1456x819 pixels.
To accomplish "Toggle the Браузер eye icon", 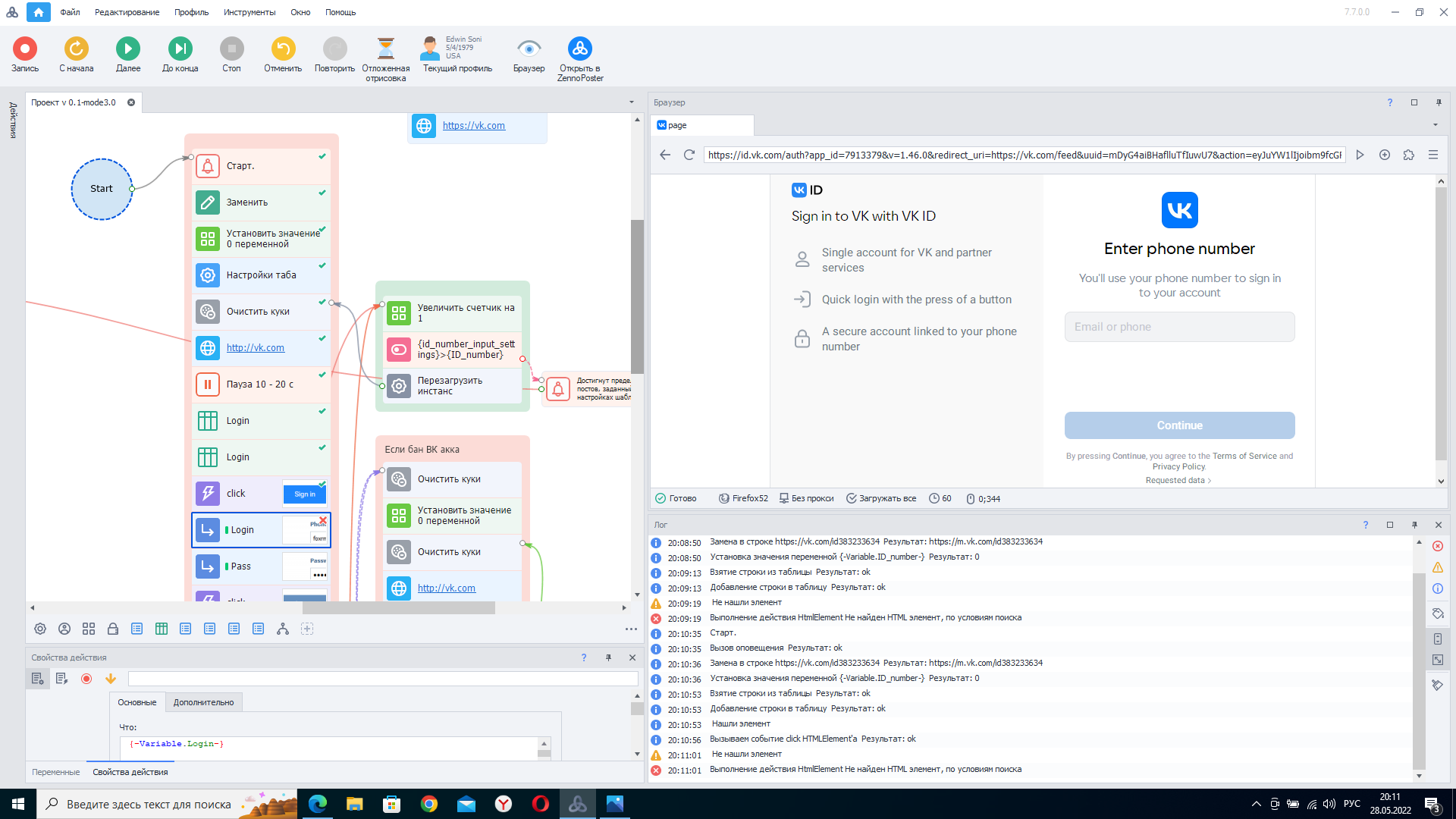I will click(x=529, y=49).
